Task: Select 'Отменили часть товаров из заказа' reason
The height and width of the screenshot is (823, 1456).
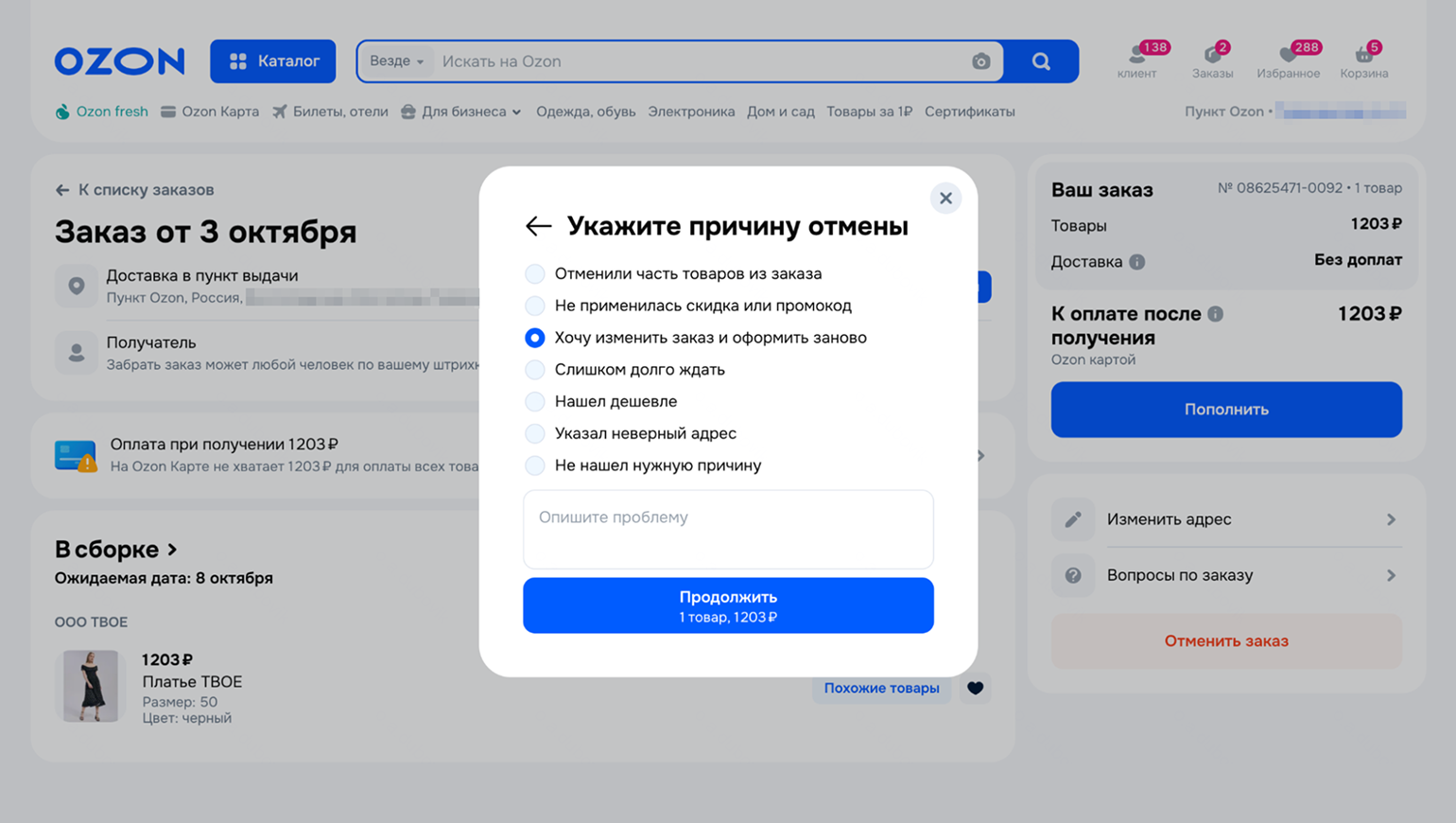Action: (x=534, y=273)
